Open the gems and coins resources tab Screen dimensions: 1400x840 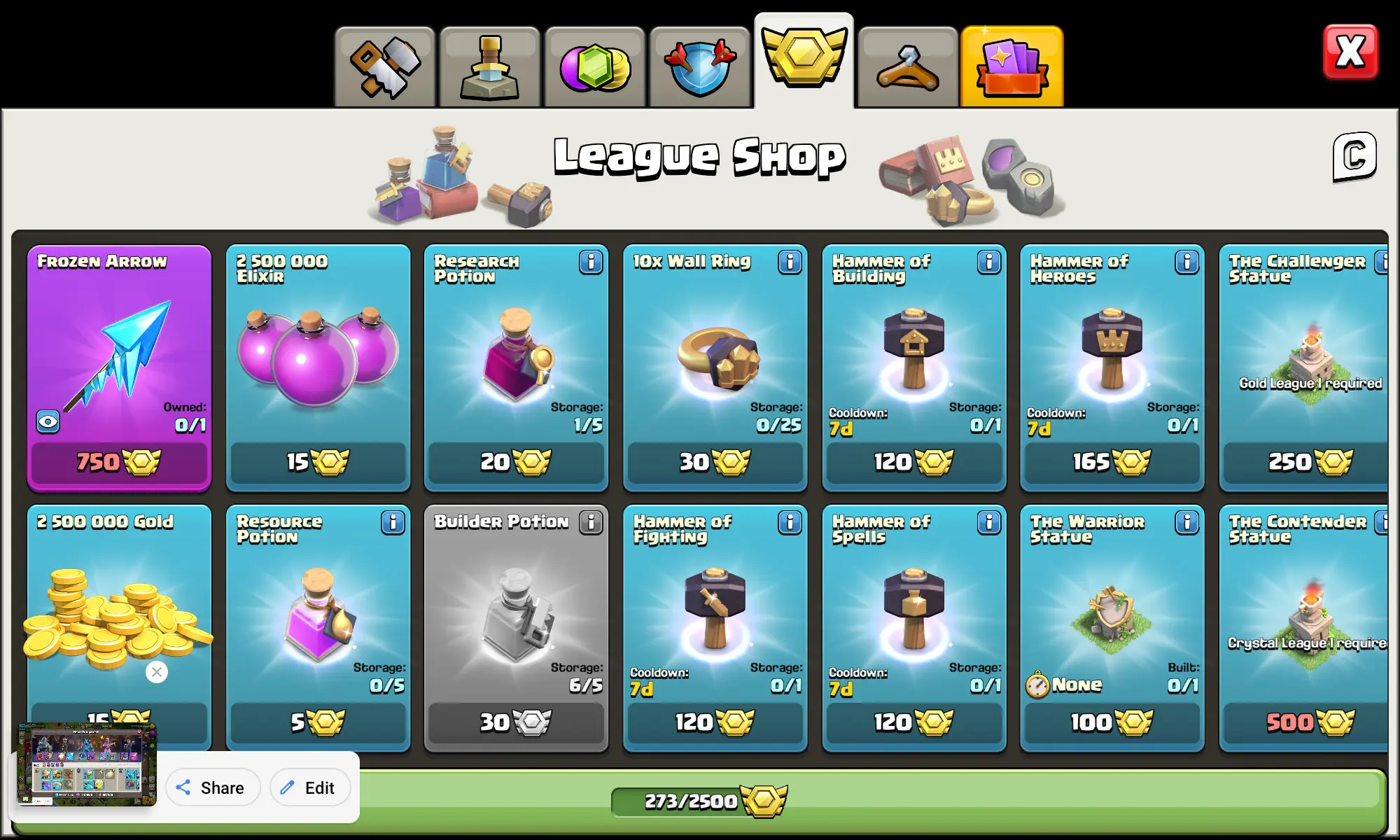click(594, 67)
